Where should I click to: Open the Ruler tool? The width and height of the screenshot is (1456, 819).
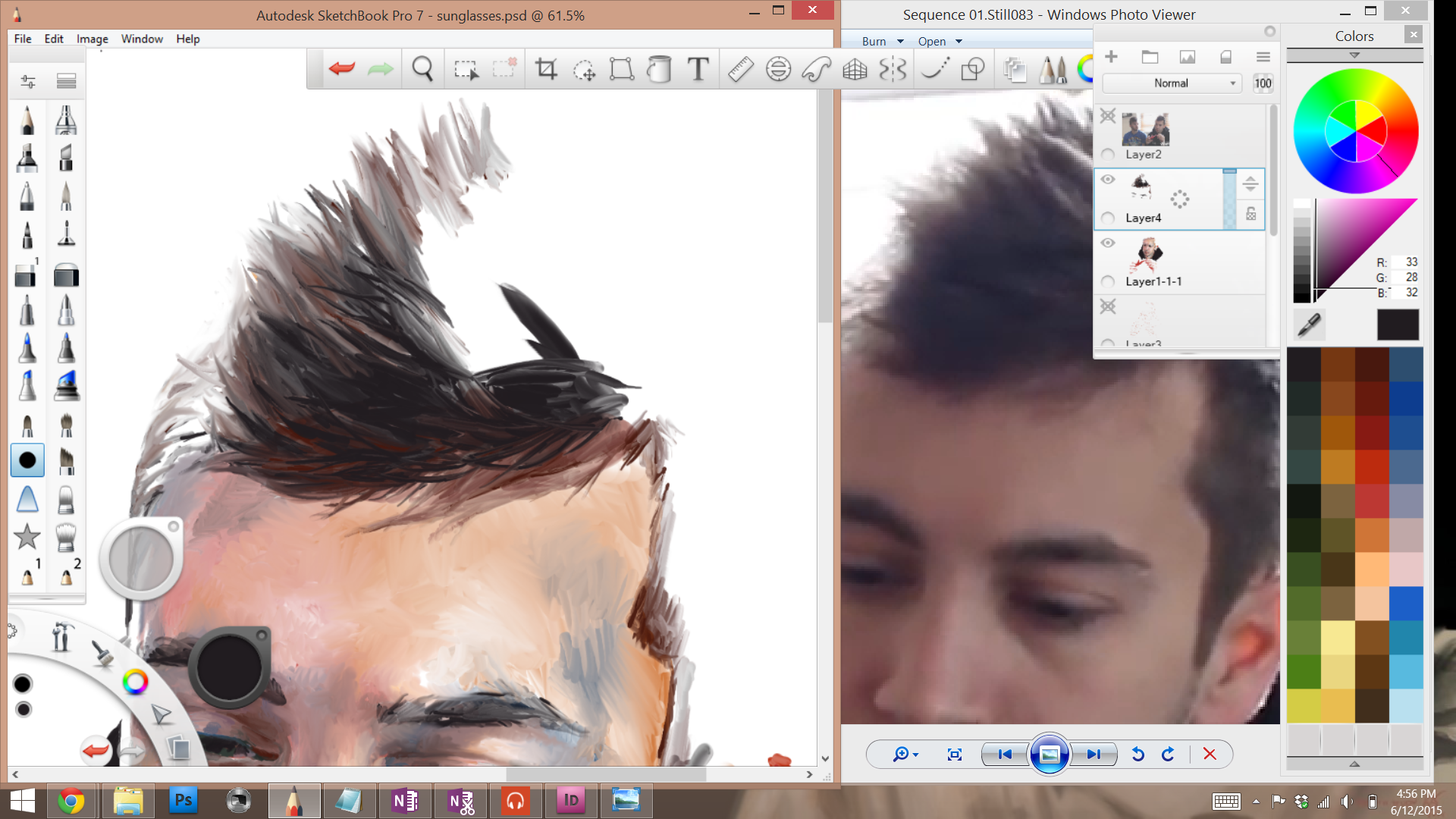(x=740, y=69)
